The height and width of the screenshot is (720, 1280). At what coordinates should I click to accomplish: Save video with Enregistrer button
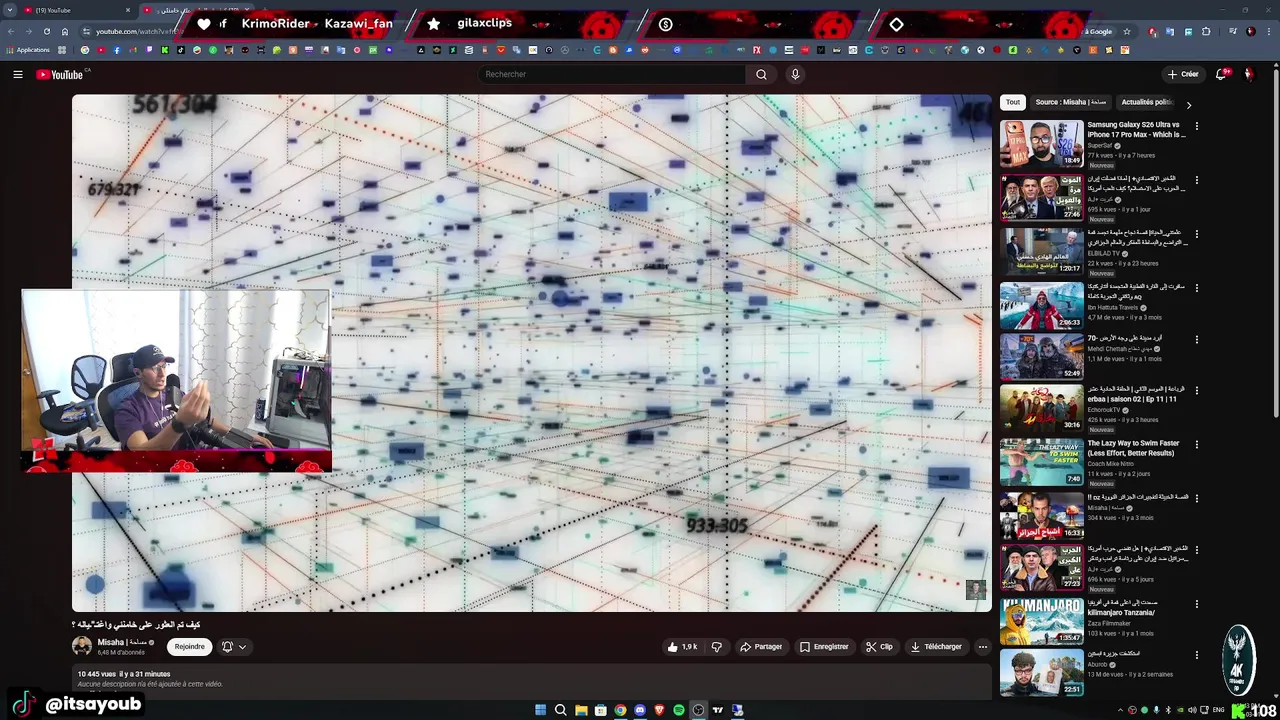(x=824, y=647)
